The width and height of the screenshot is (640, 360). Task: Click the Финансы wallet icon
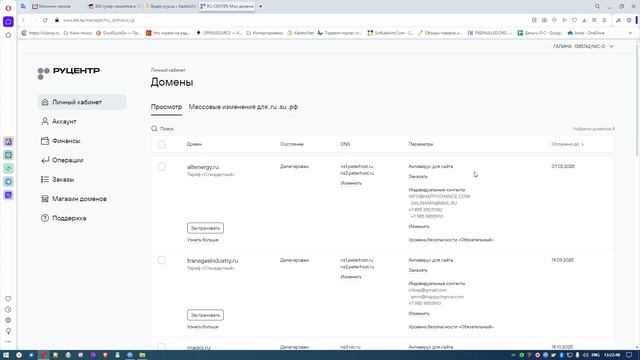coord(45,141)
